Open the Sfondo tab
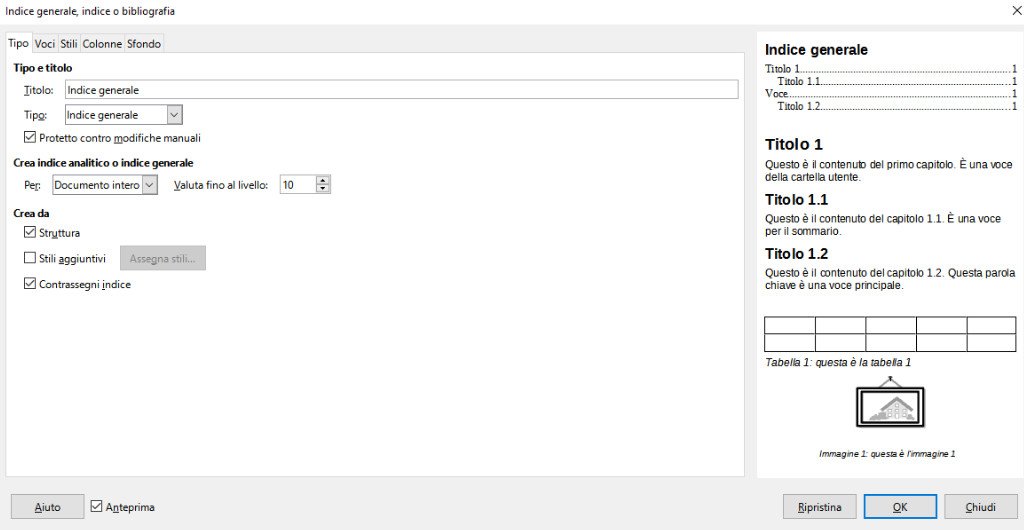This screenshot has width=1024, height=530. 144,44
